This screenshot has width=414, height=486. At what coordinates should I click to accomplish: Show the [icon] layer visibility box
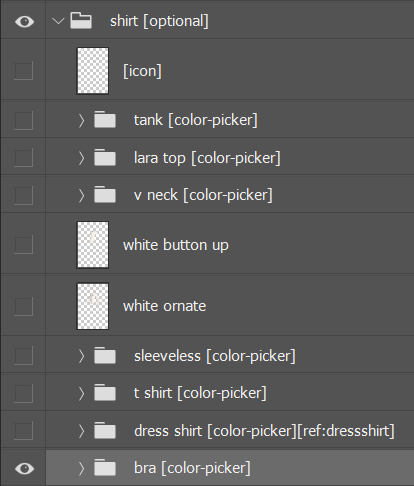pyautogui.click(x=23, y=70)
